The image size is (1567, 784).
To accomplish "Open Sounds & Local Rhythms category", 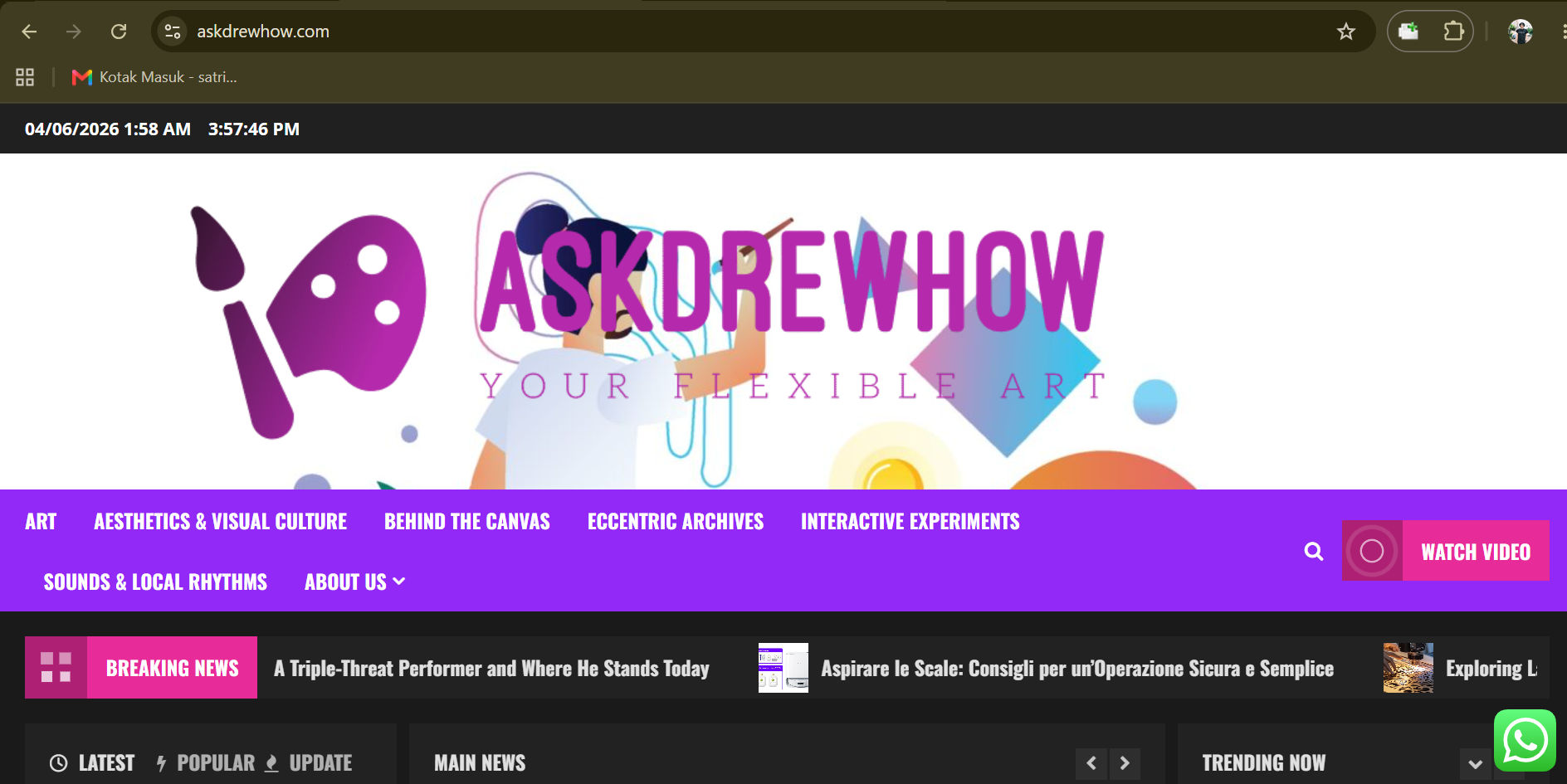I will coord(155,582).
